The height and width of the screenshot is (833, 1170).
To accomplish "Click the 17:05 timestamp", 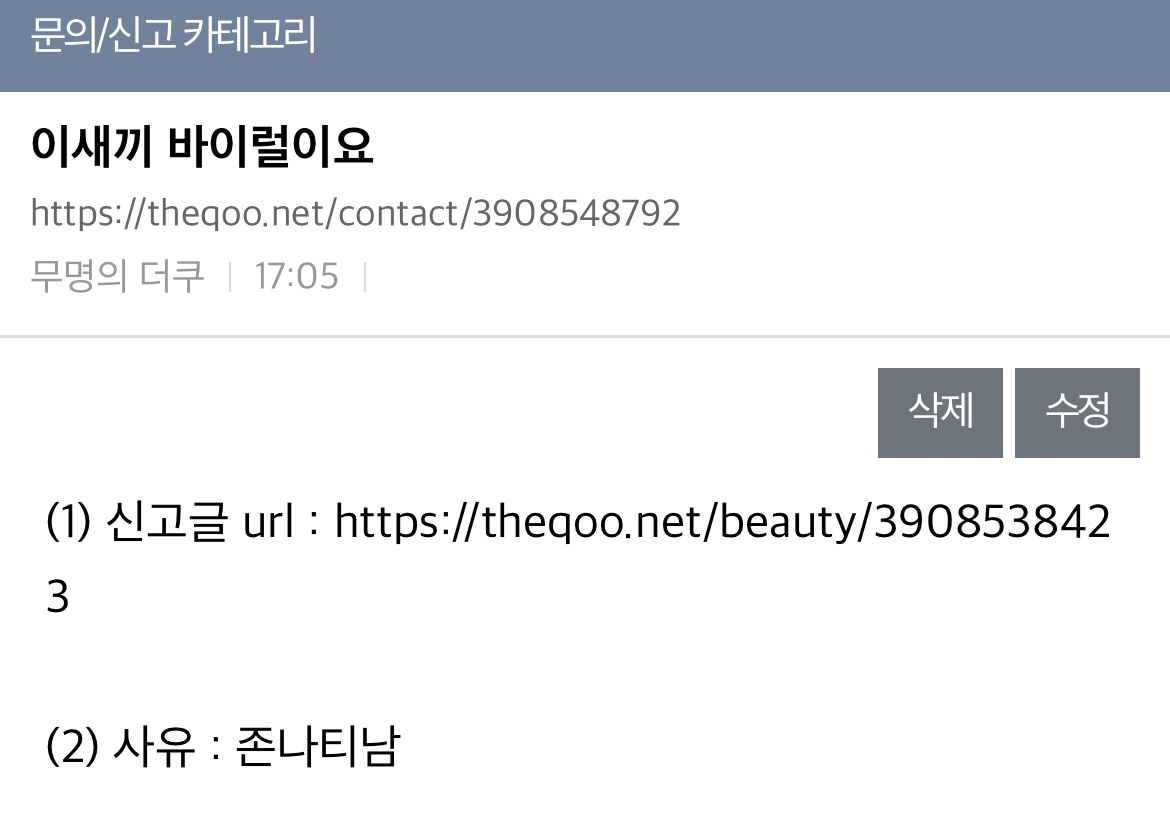I will pos(296,276).
